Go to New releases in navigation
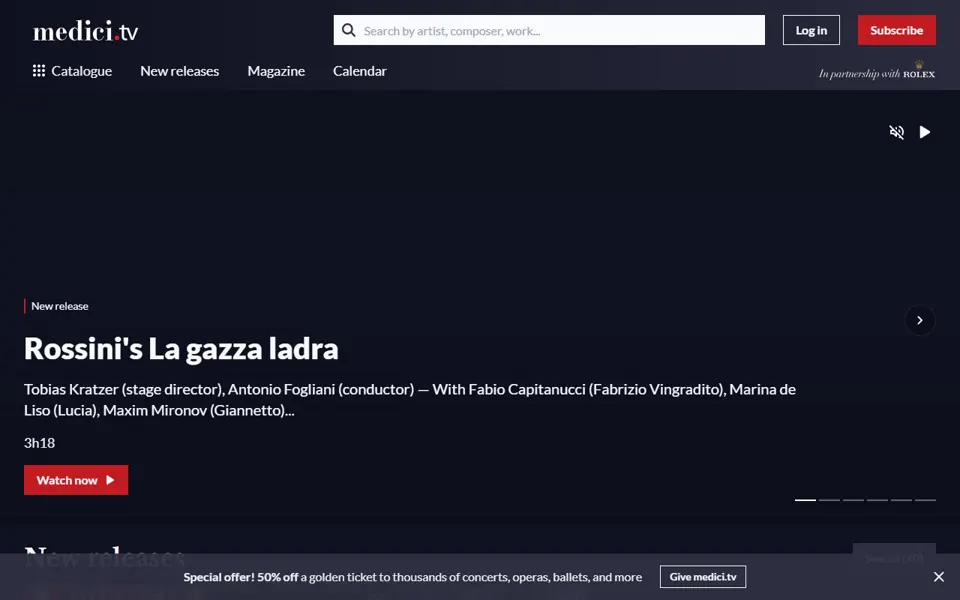The image size is (960, 600). click(x=179, y=71)
